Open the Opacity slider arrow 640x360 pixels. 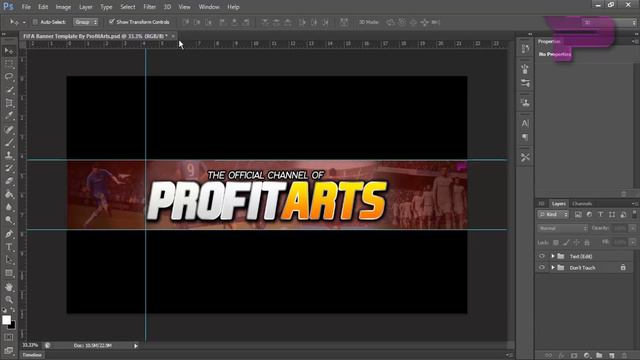click(633, 228)
